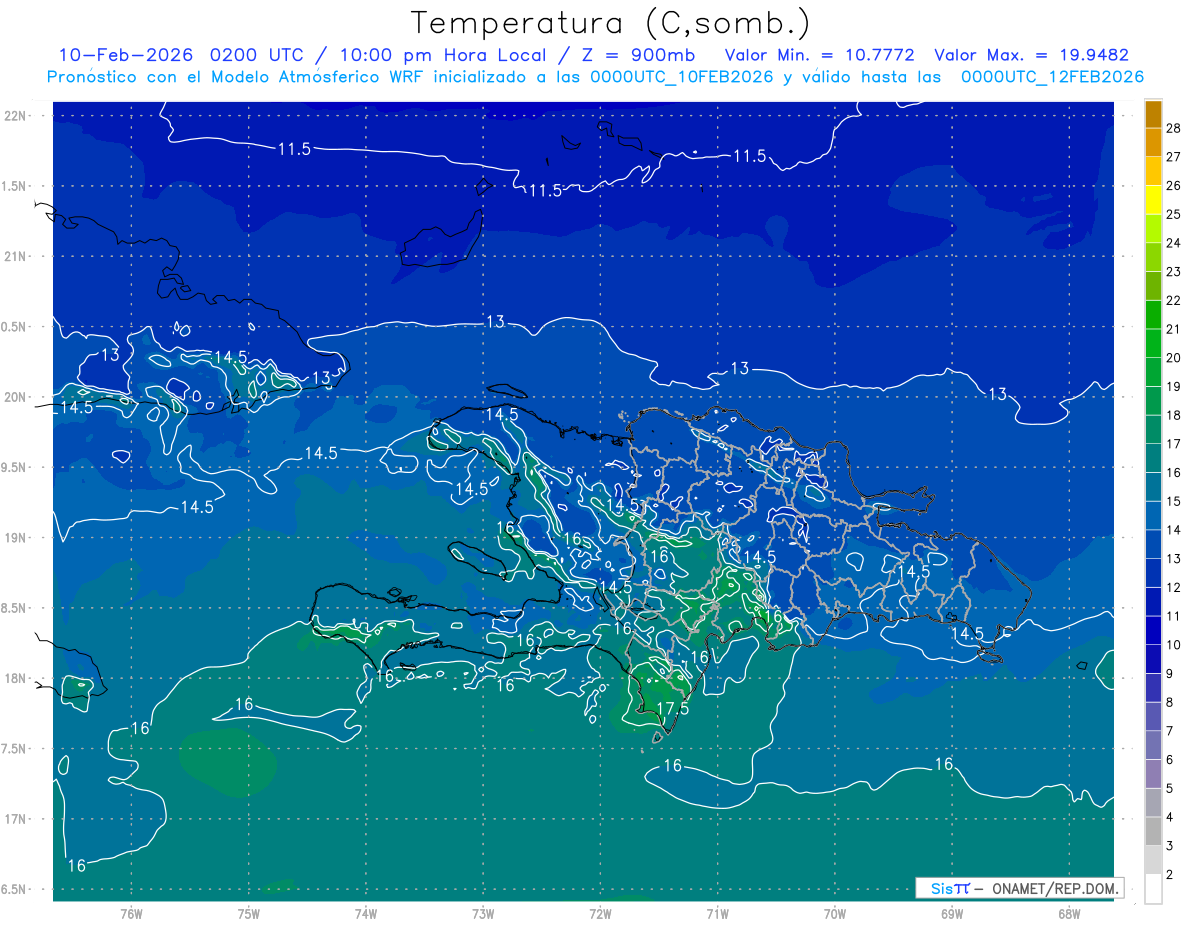
Task: Click the purple legend swatch beside 6
Action: coord(1153,746)
